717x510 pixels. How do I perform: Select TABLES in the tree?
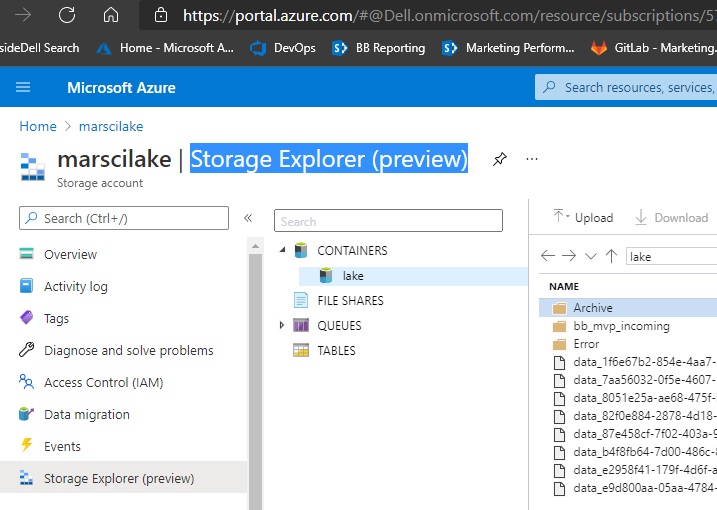(x=336, y=350)
